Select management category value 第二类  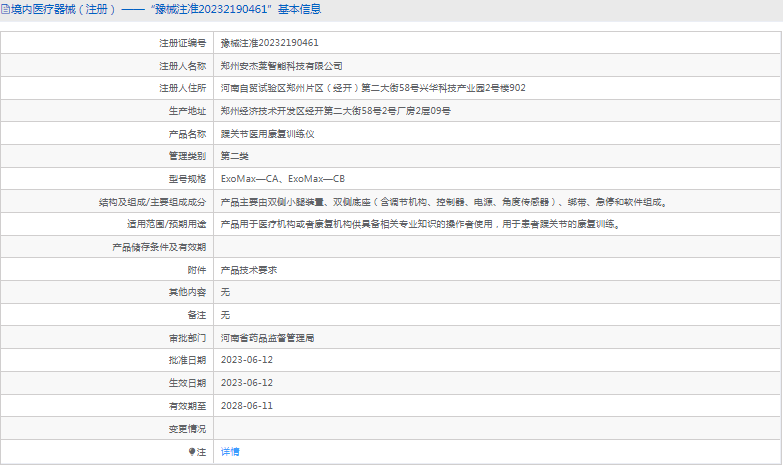[235, 156]
